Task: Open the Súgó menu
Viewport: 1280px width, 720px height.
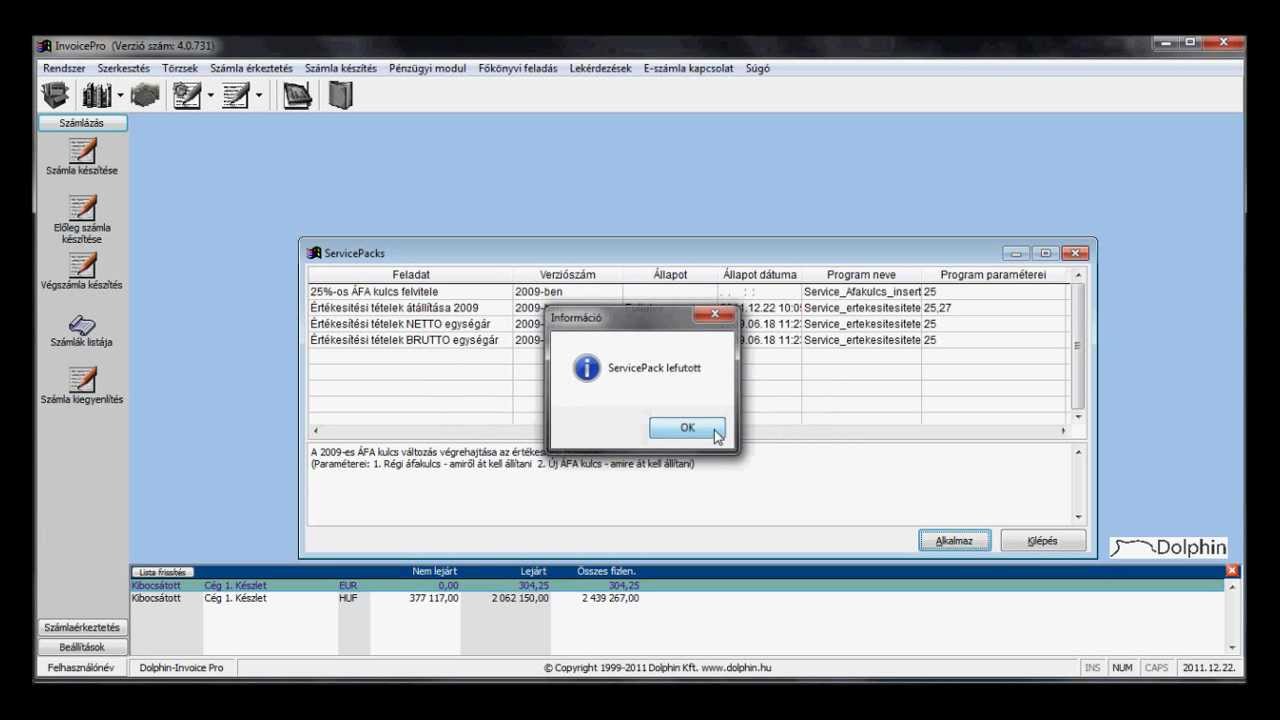Action: click(758, 68)
